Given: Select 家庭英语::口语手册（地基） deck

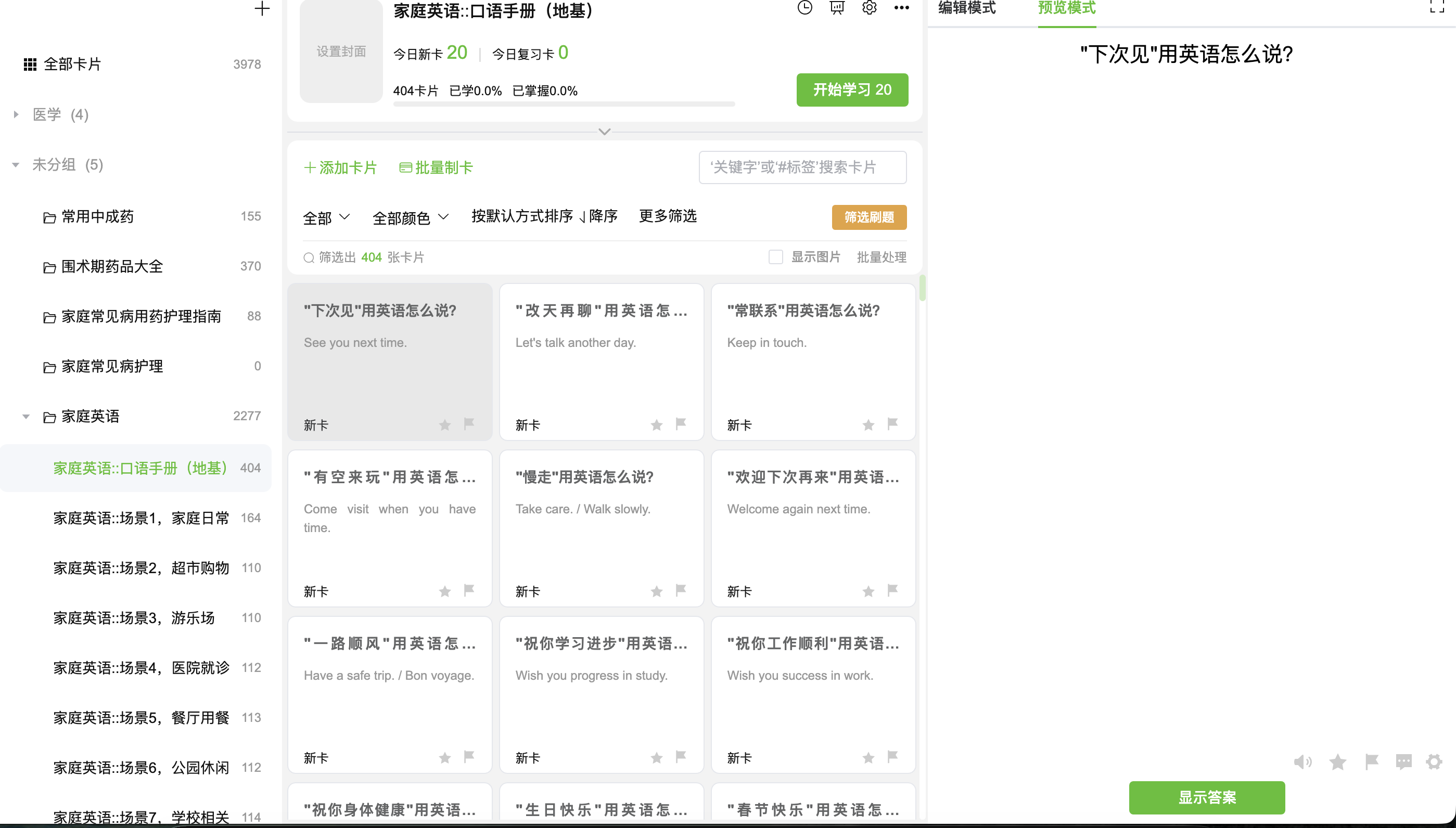Looking at the screenshot, I should point(135,468).
